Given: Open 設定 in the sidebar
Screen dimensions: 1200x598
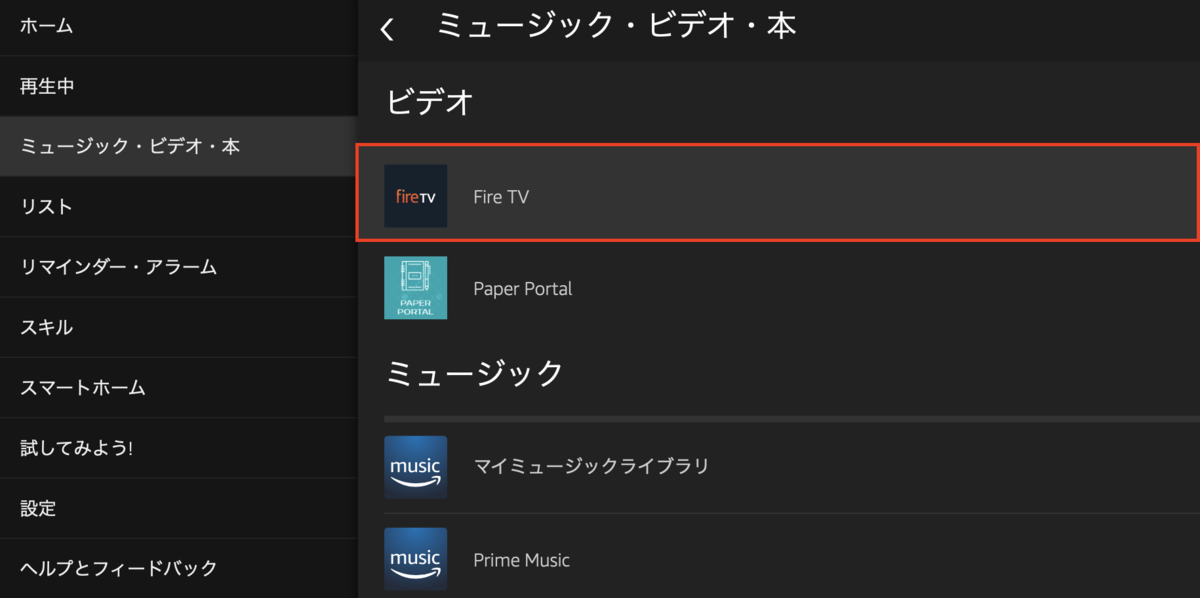Looking at the screenshot, I should [178, 508].
